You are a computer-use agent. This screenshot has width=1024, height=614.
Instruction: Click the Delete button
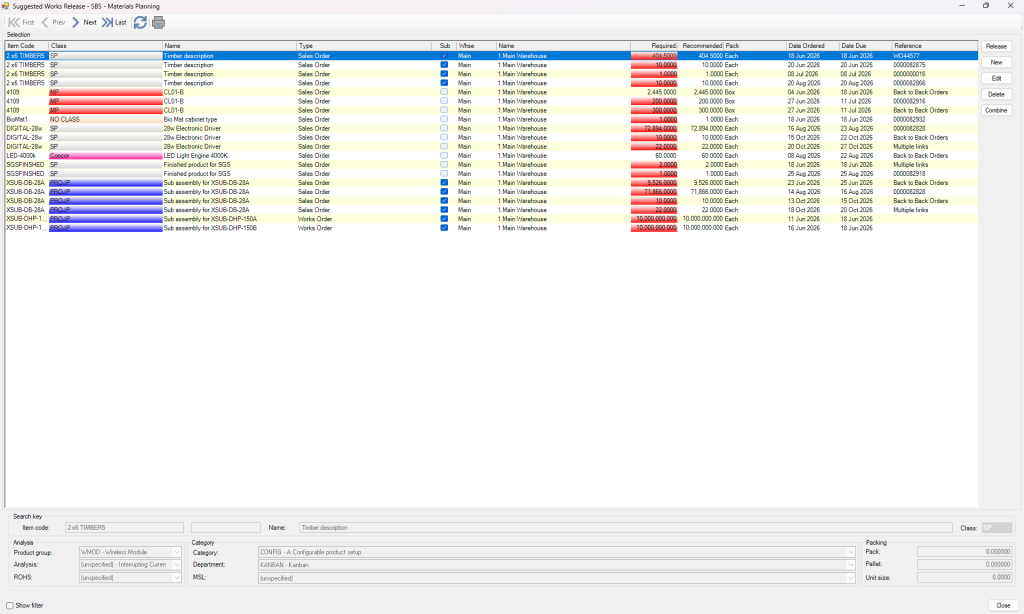[996, 94]
